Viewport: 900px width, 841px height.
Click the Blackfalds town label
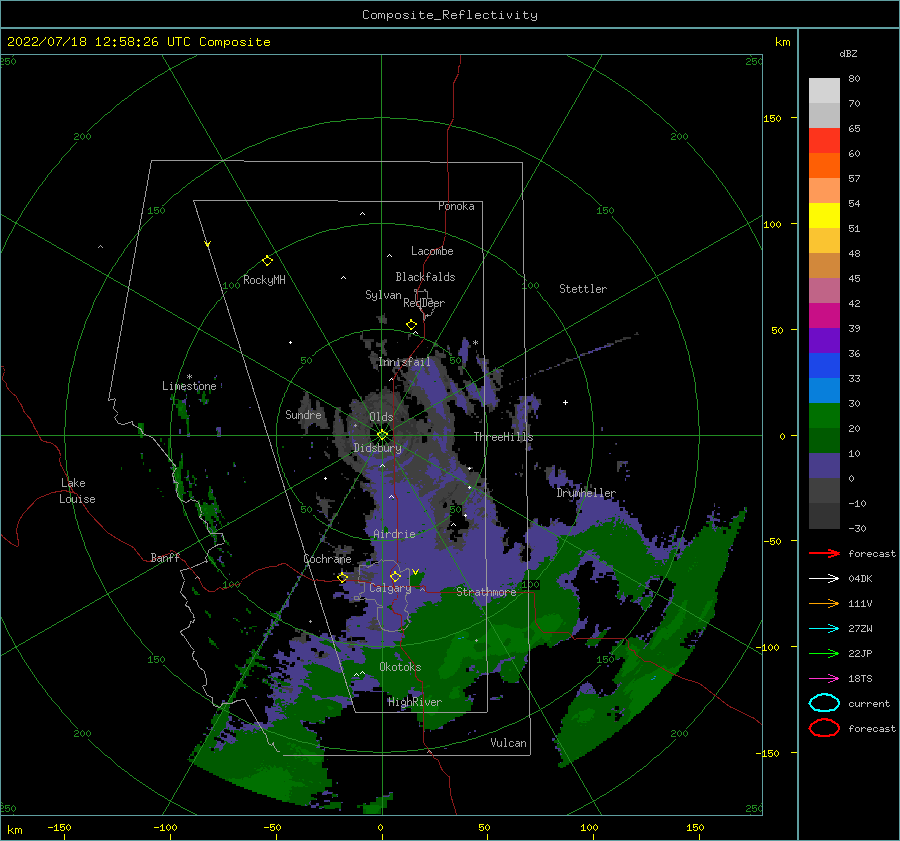425,277
